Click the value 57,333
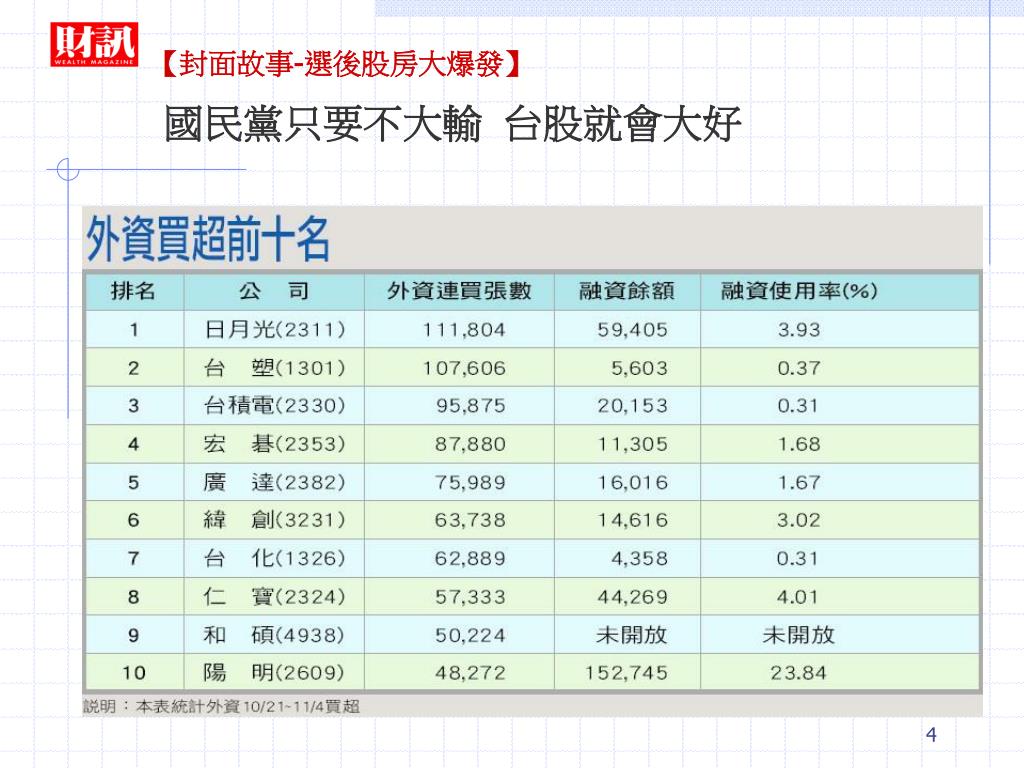Image resolution: width=1024 pixels, height=768 pixels. pos(471,597)
